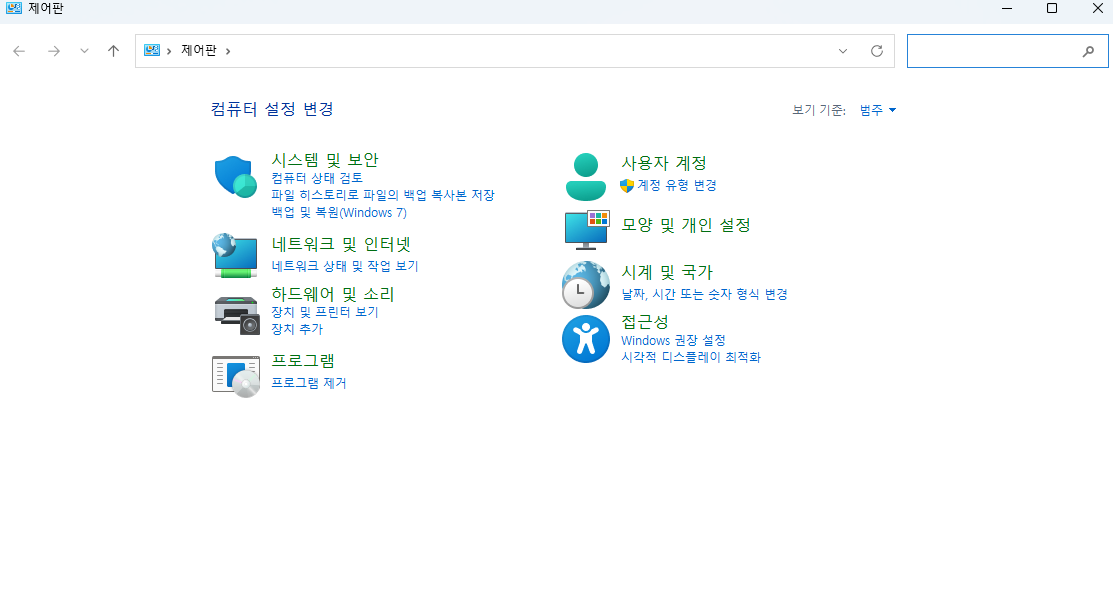Open the 하드웨어 및 소리 printer icon

[237, 315]
